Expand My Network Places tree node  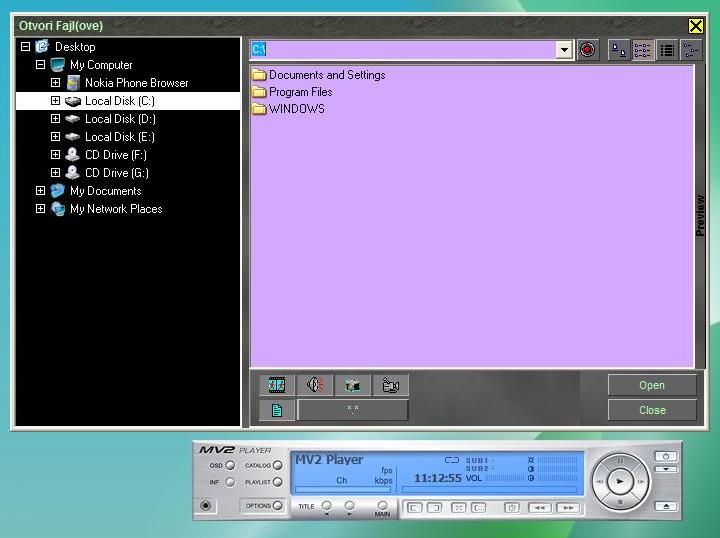[x=40, y=208]
